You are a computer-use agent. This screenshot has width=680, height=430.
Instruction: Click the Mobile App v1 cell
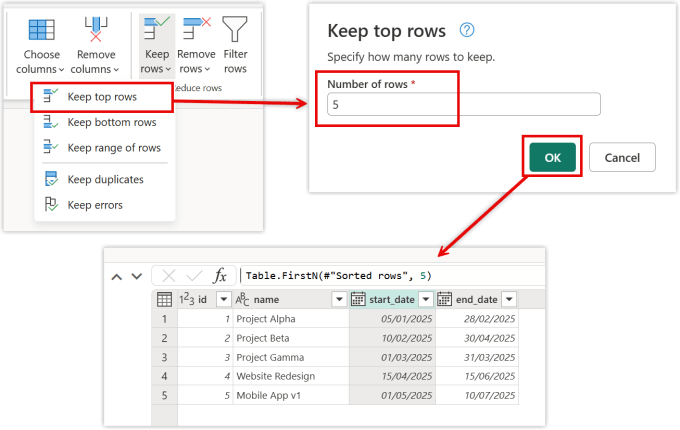[291, 395]
